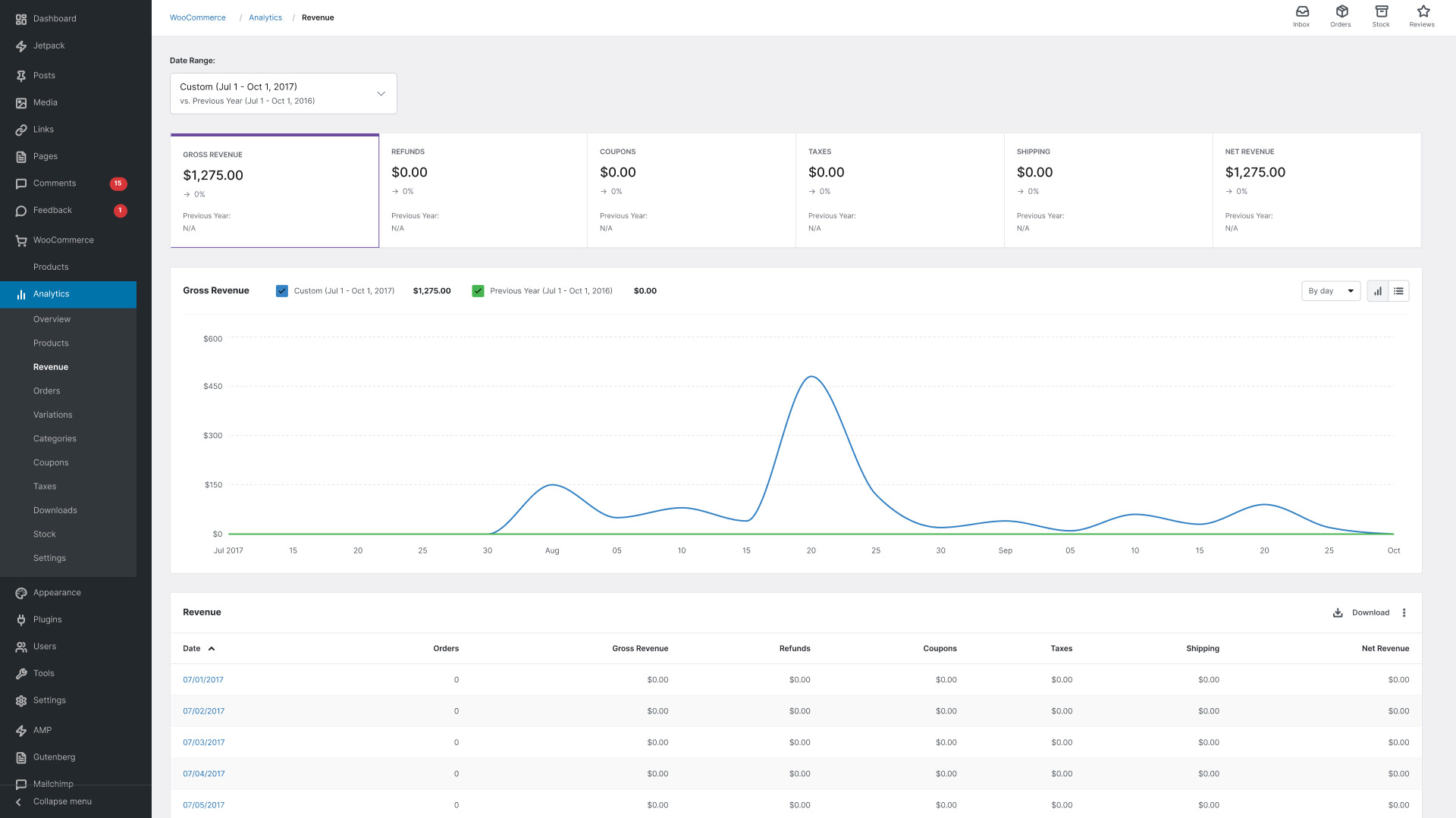The width and height of the screenshot is (1456, 818).
Task: Open the Reviews star icon
Action: click(1423, 11)
